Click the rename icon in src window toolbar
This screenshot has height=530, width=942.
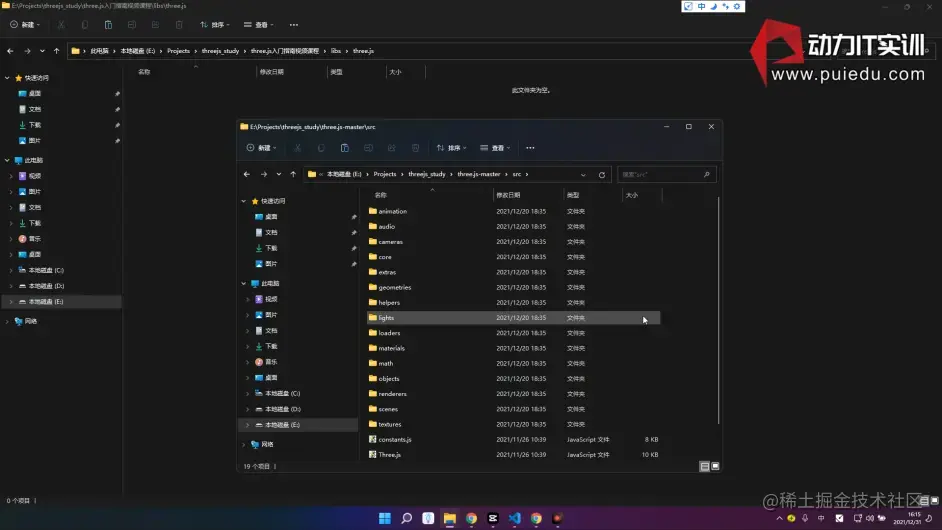point(368,148)
